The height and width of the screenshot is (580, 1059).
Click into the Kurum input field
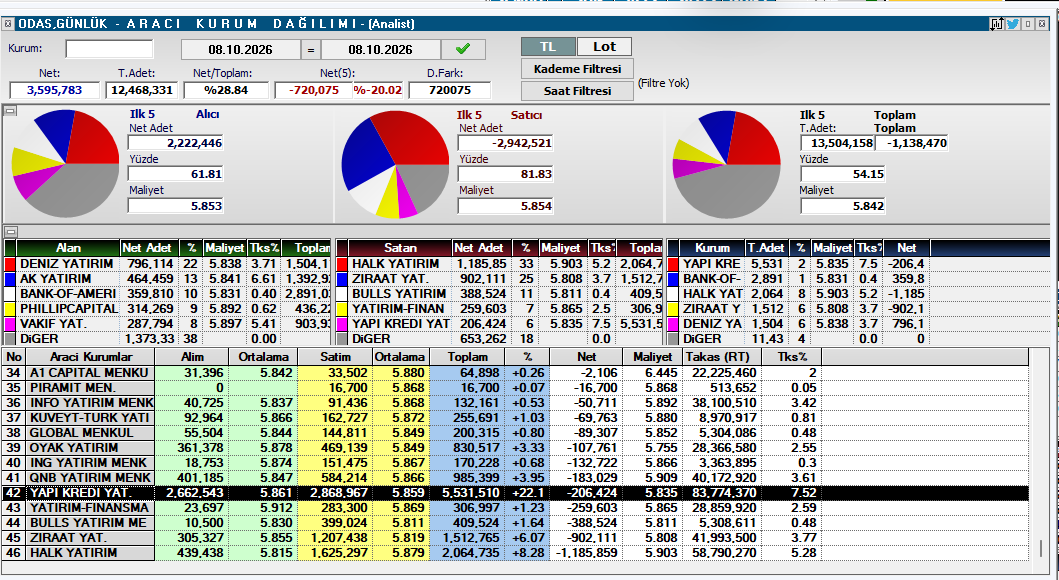point(109,49)
